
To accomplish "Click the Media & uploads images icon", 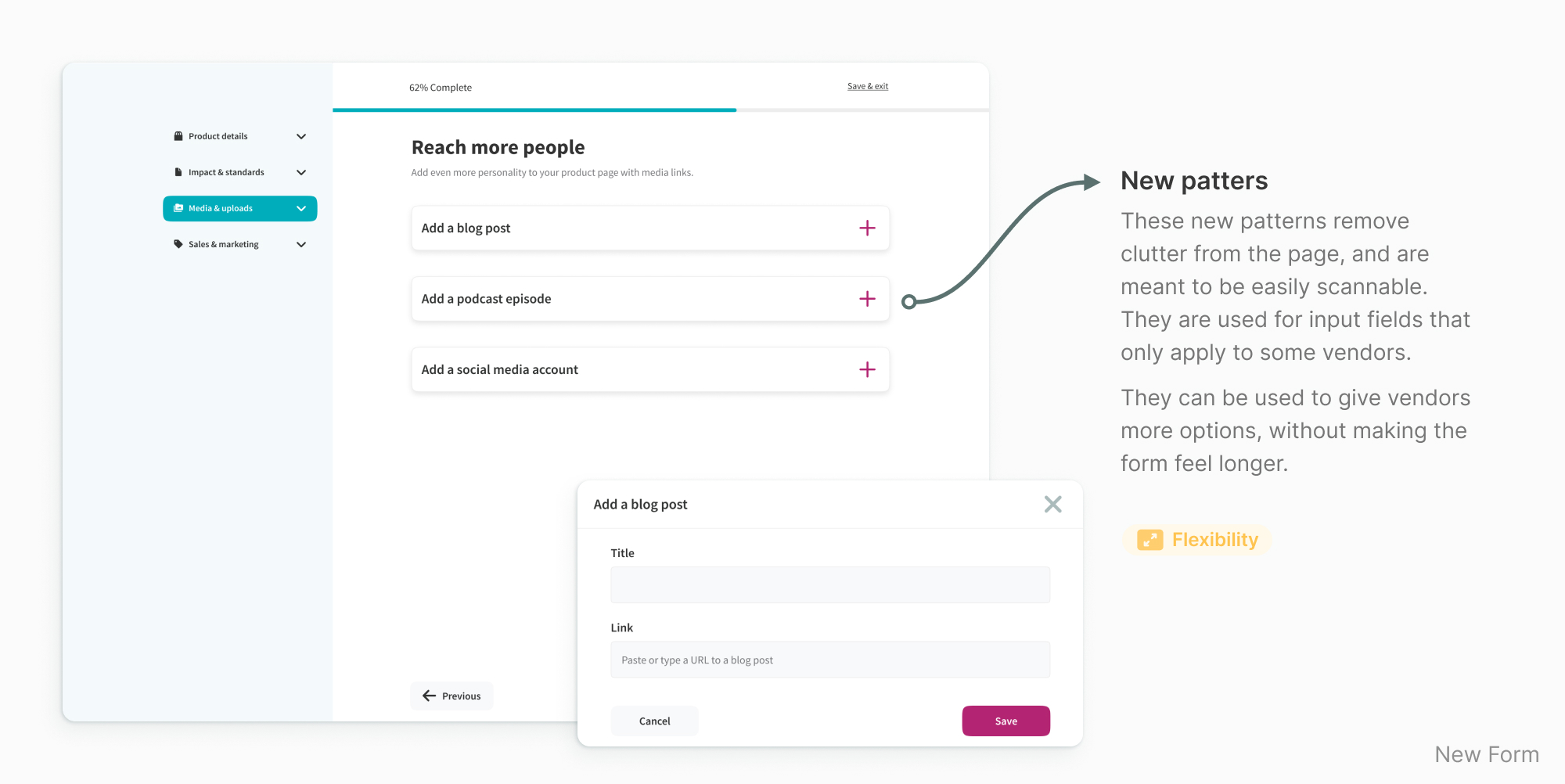I will [178, 208].
